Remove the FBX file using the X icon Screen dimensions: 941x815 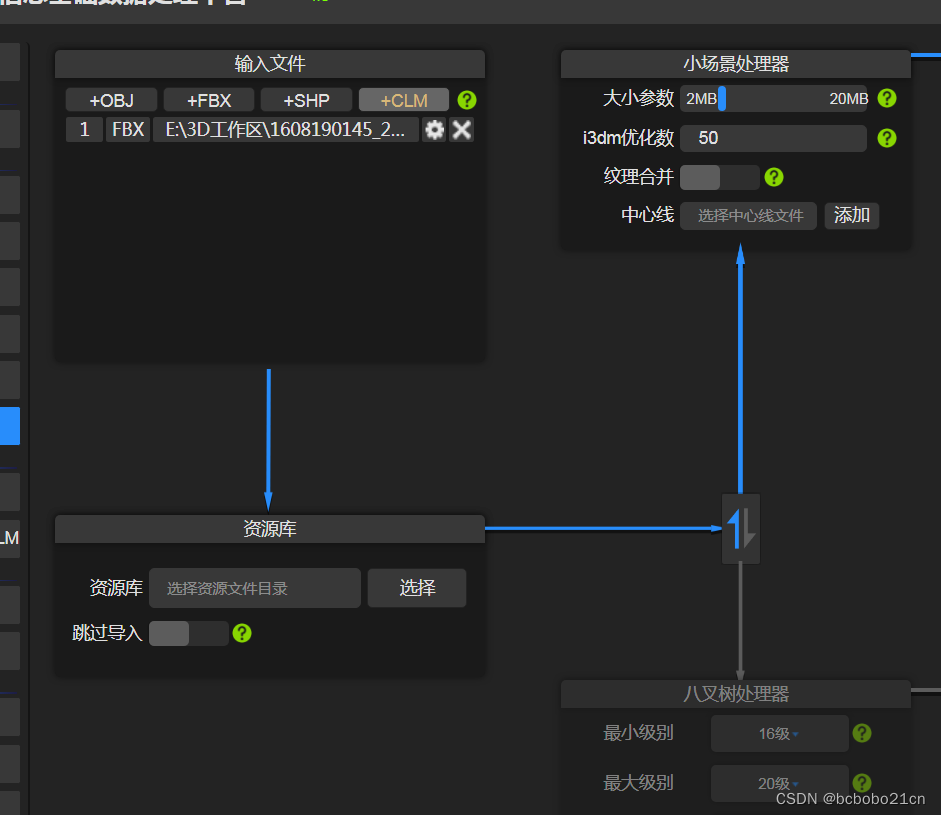461,129
